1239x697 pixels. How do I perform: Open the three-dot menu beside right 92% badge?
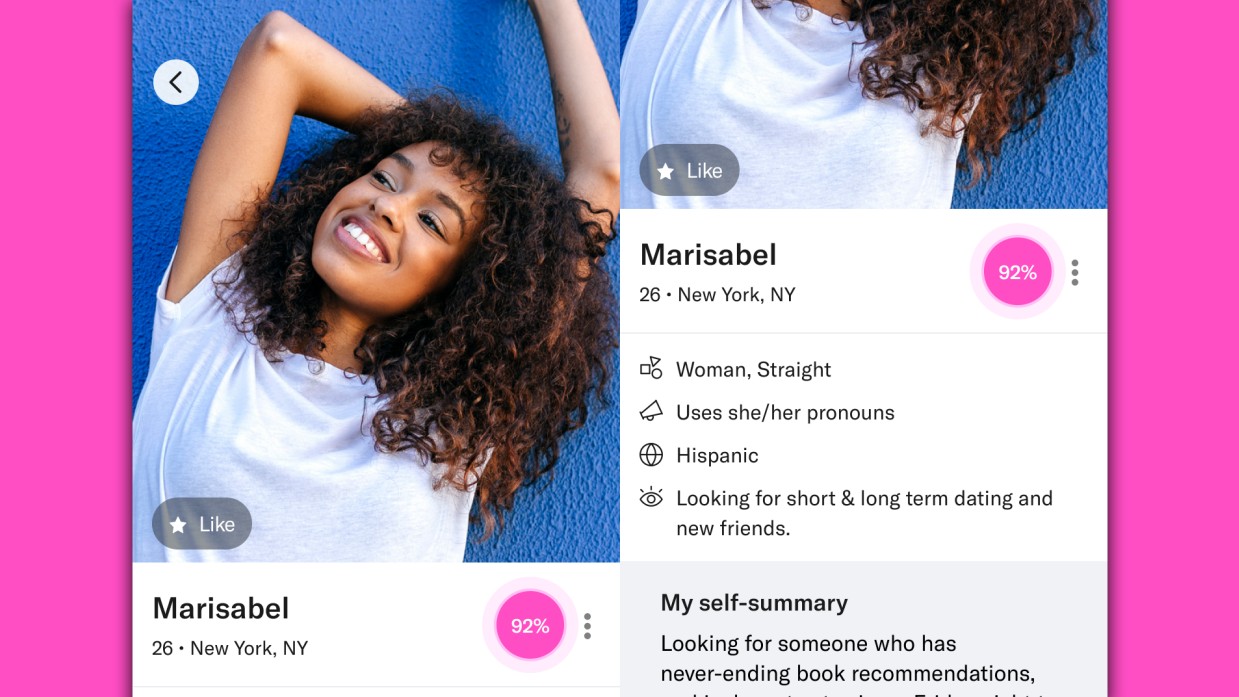pyautogui.click(x=1075, y=273)
